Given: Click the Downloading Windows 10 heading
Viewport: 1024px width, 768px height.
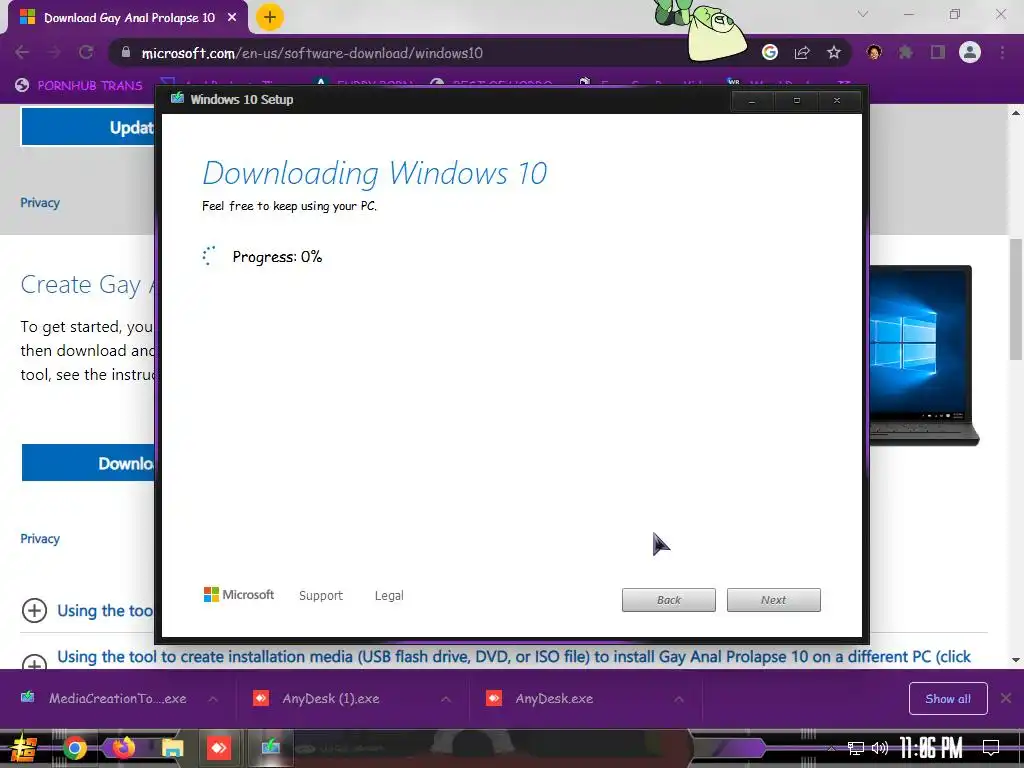Looking at the screenshot, I should coord(374,173).
